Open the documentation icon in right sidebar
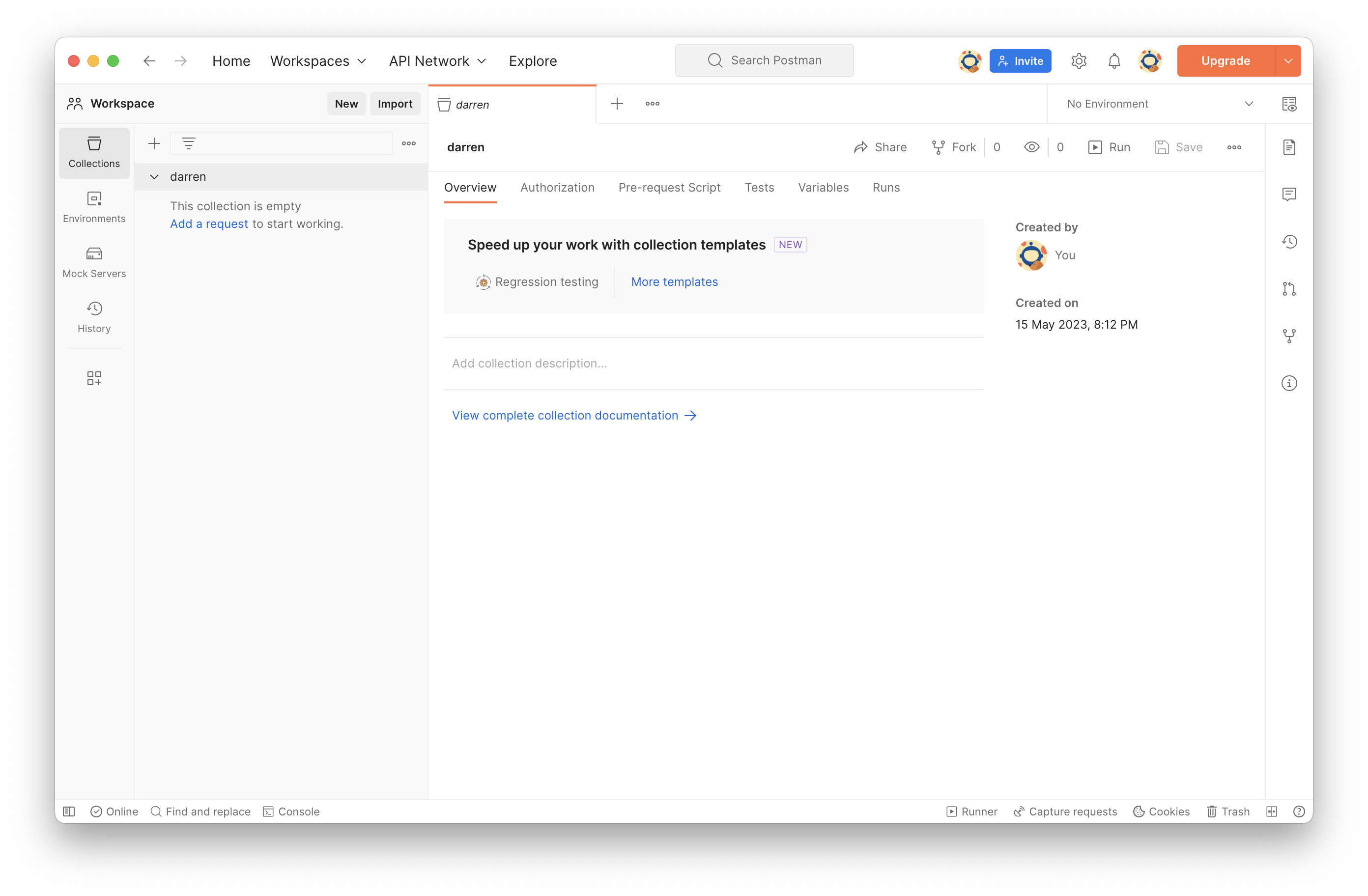Viewport: 1368px width, 896px height. [x=1289, y=148]
